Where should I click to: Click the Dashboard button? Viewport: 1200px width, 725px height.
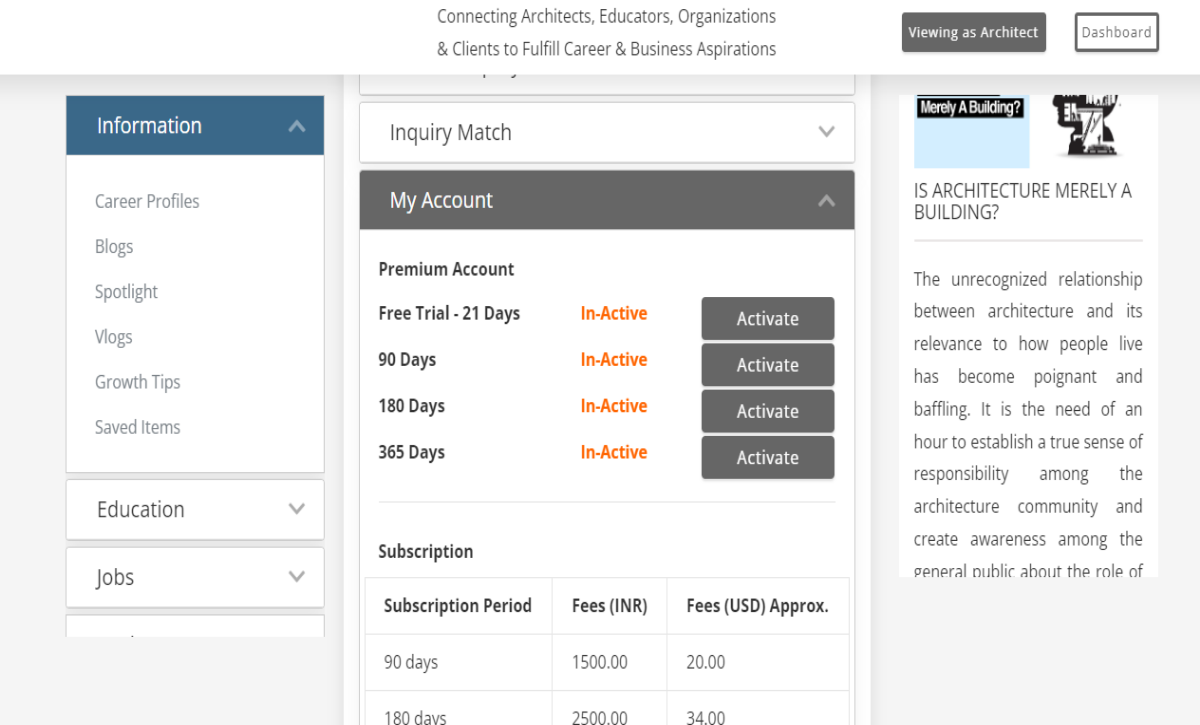[1116, 32]
